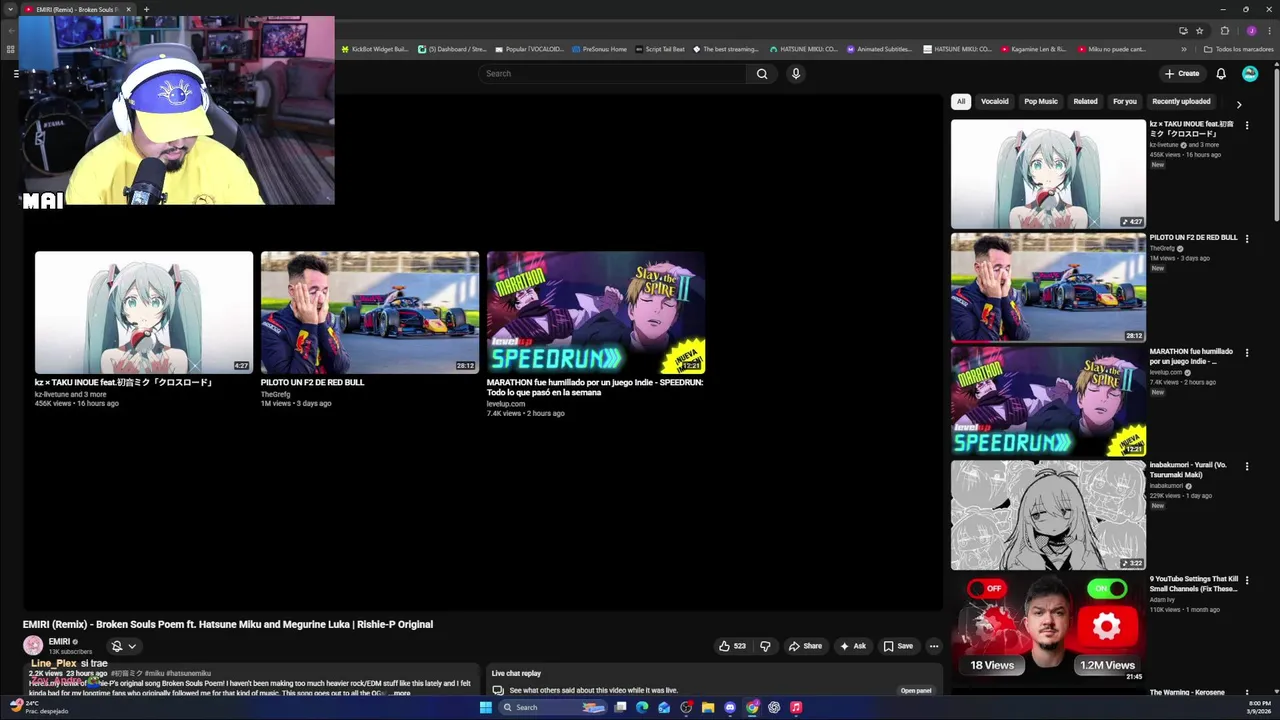Open 9 YouTube Settings sidebar thumbnail
The image size is (1280, 720).
(x=1048, y=629)
